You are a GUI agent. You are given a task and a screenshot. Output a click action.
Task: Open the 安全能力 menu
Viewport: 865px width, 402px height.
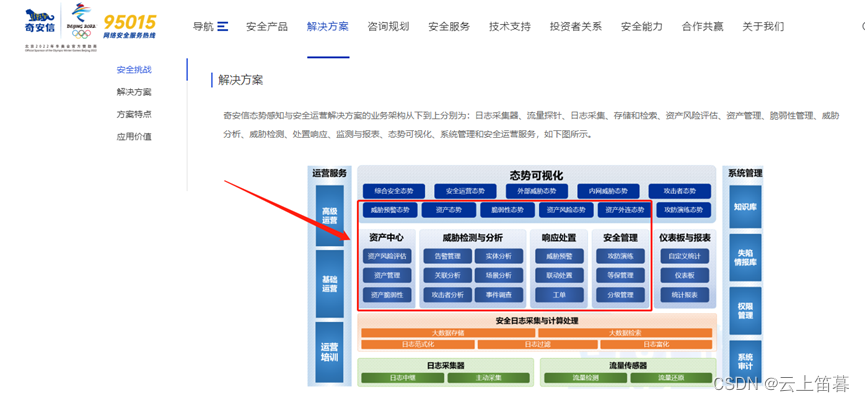click(642, 26)
